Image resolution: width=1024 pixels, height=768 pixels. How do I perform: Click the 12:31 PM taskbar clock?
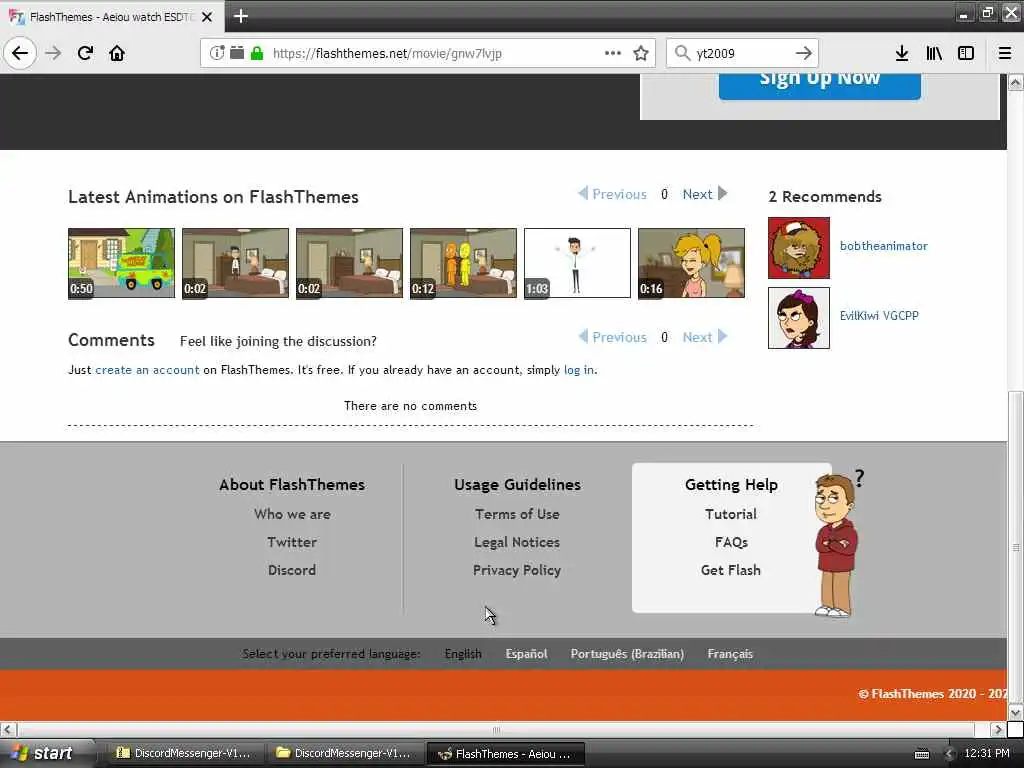pos(987,753)
